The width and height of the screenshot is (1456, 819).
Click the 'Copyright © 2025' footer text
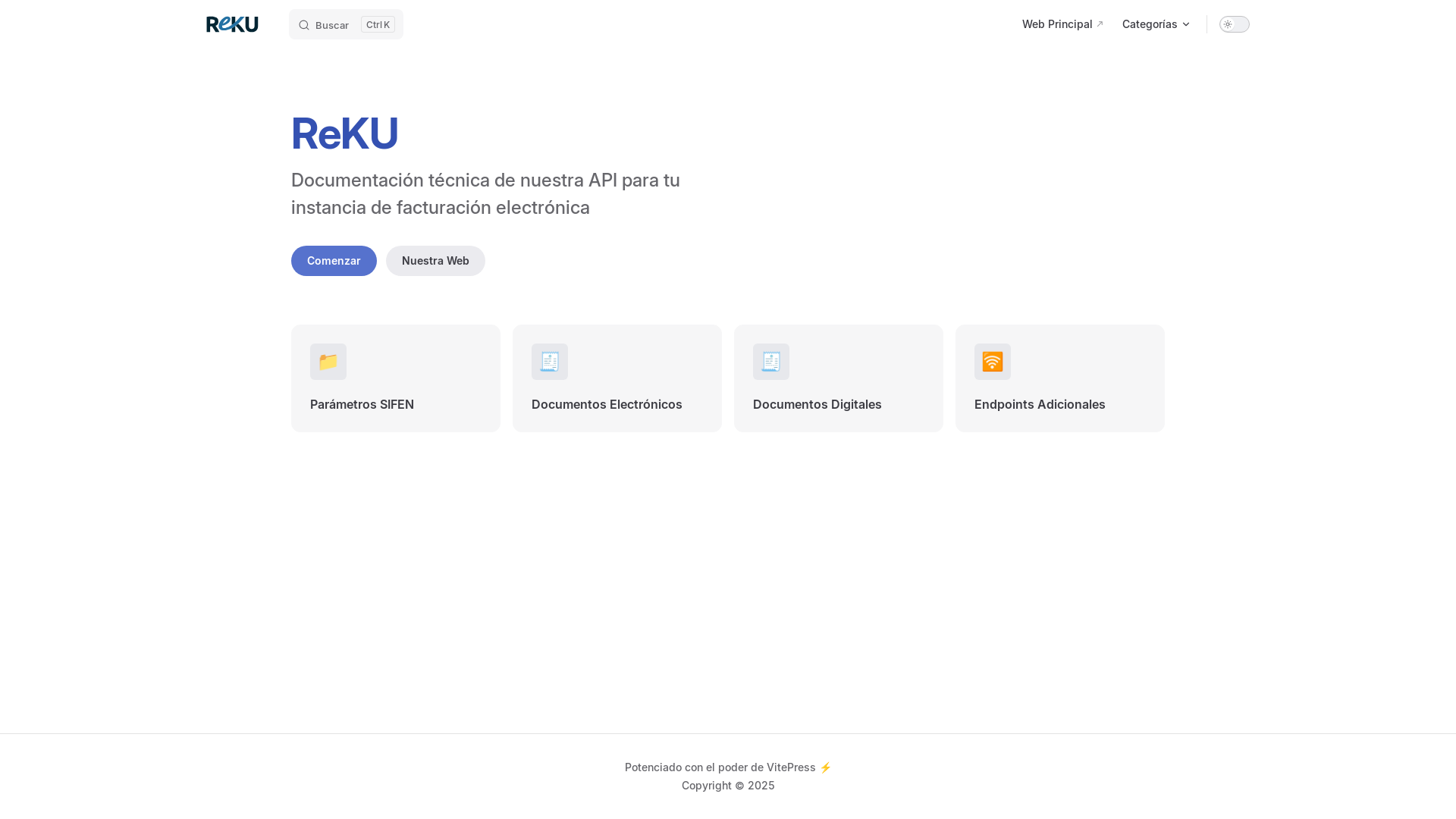[x=728, y=786]
